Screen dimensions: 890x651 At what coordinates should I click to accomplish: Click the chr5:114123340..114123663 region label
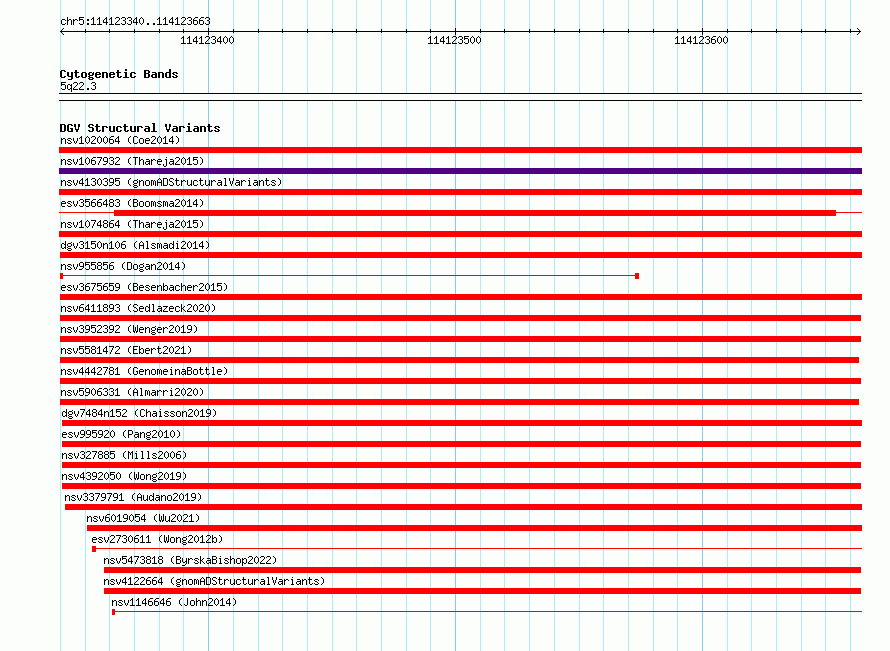[x=135, y=21]
